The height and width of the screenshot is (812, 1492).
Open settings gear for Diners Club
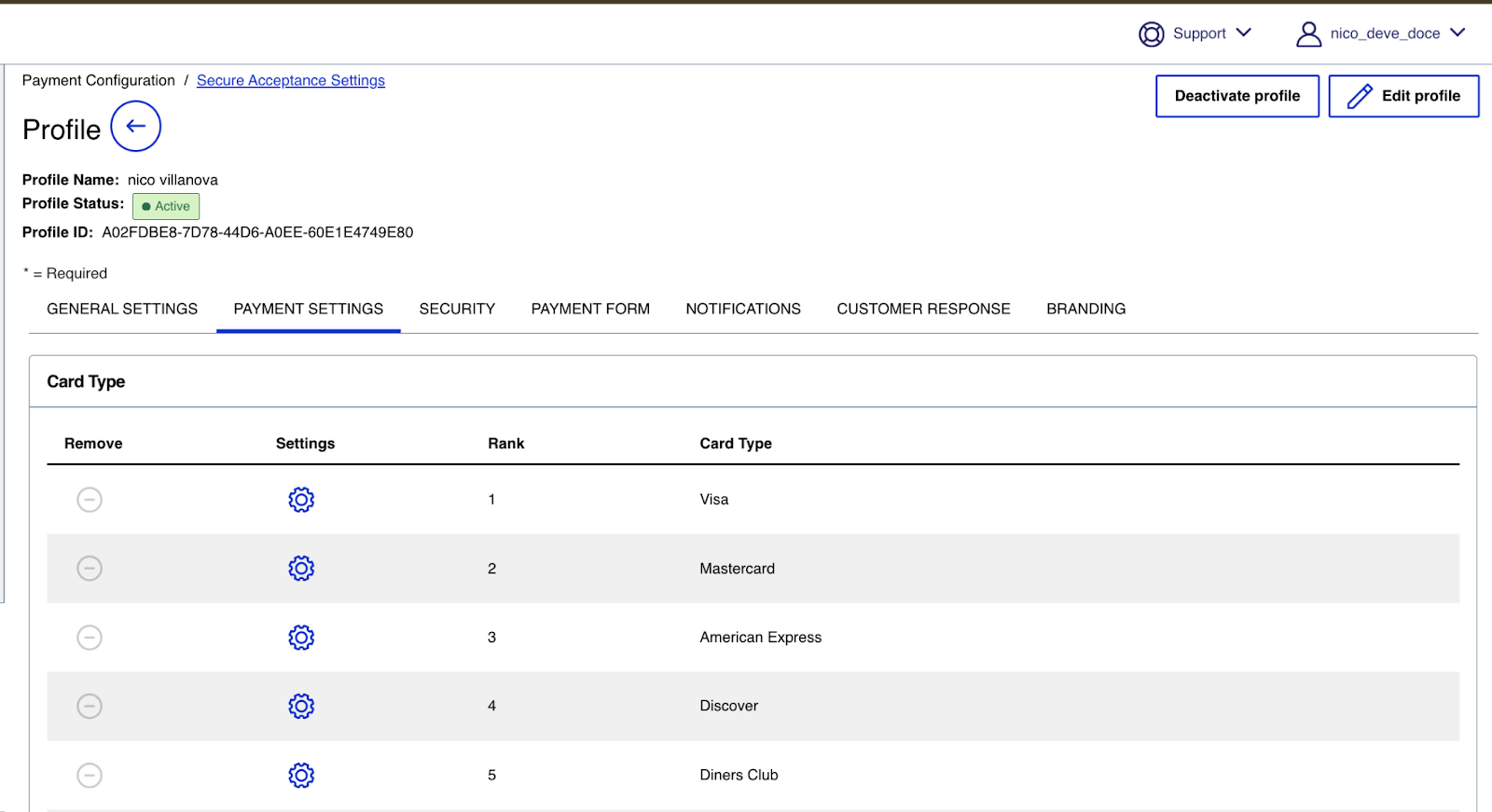pos(301,775)
